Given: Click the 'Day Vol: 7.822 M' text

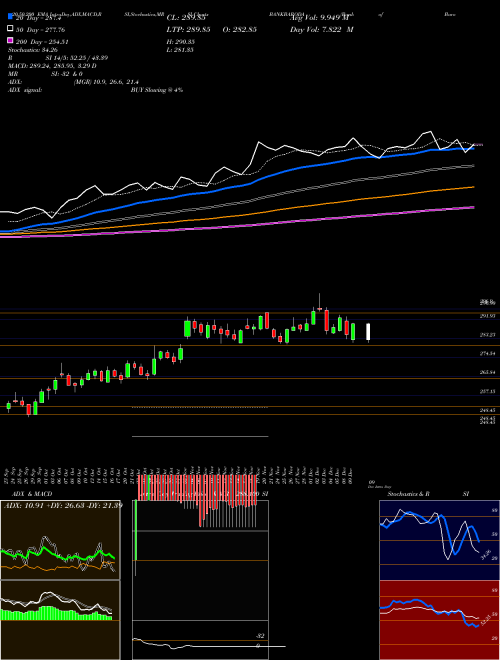Looking at the screenshot, I should 322,30.
